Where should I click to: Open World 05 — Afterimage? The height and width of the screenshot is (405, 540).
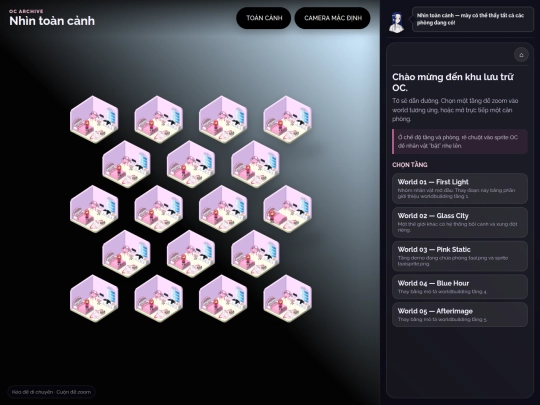[460, 314]
